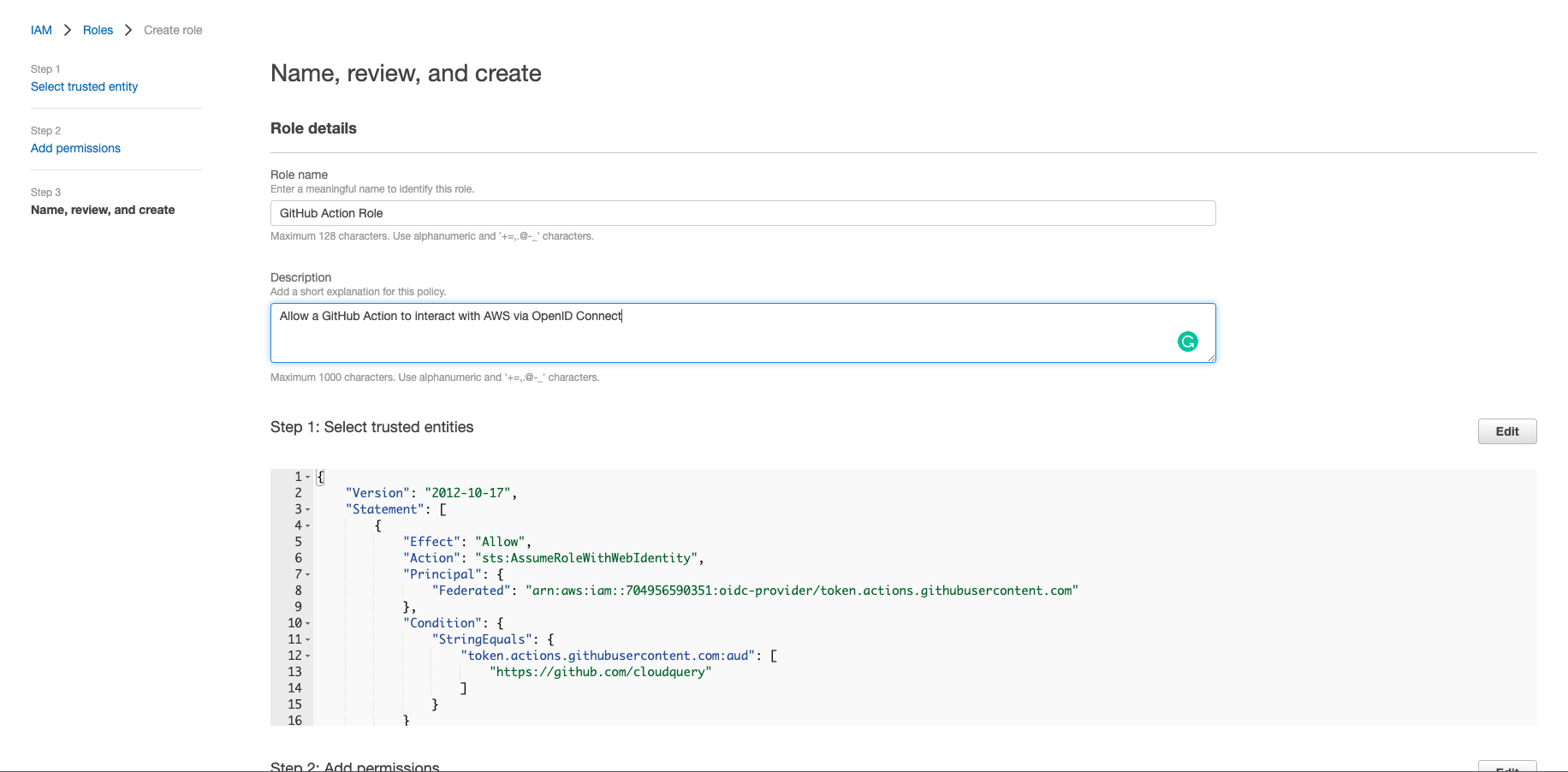Fold the aud array at line 12
Viewport: 1568px width, 772px height.
tap(308, 656)
